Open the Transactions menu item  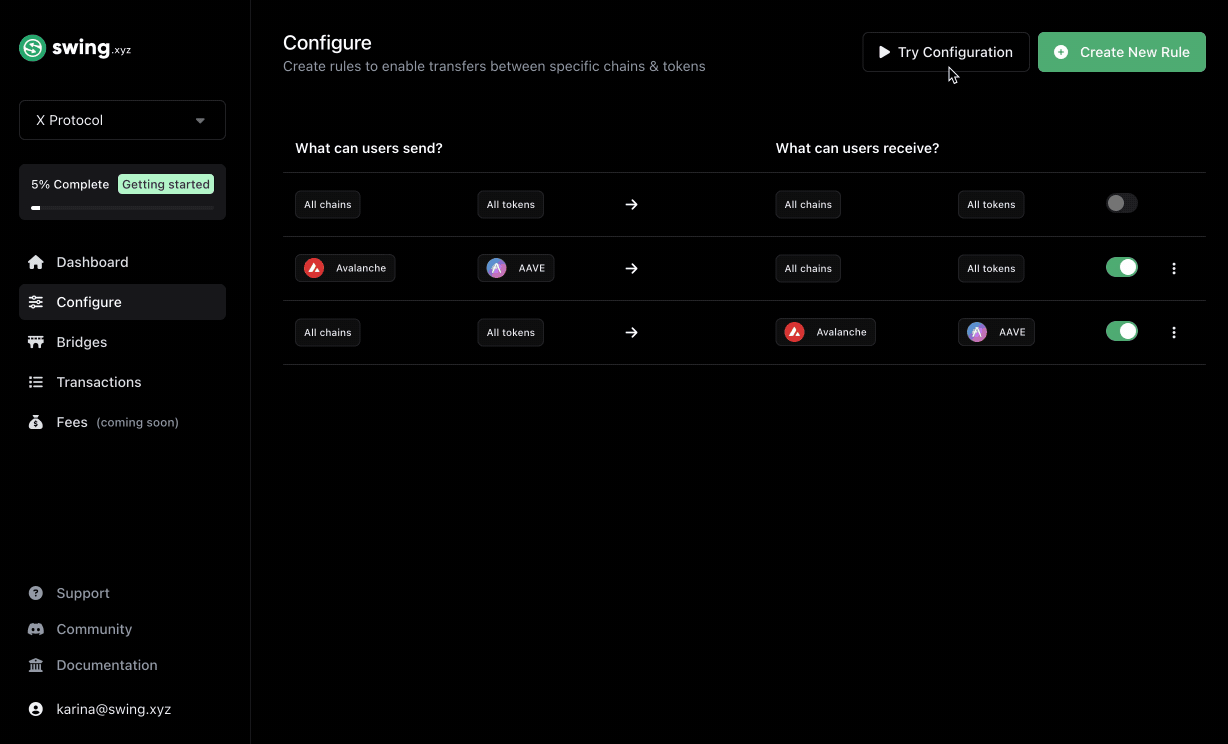98,382
